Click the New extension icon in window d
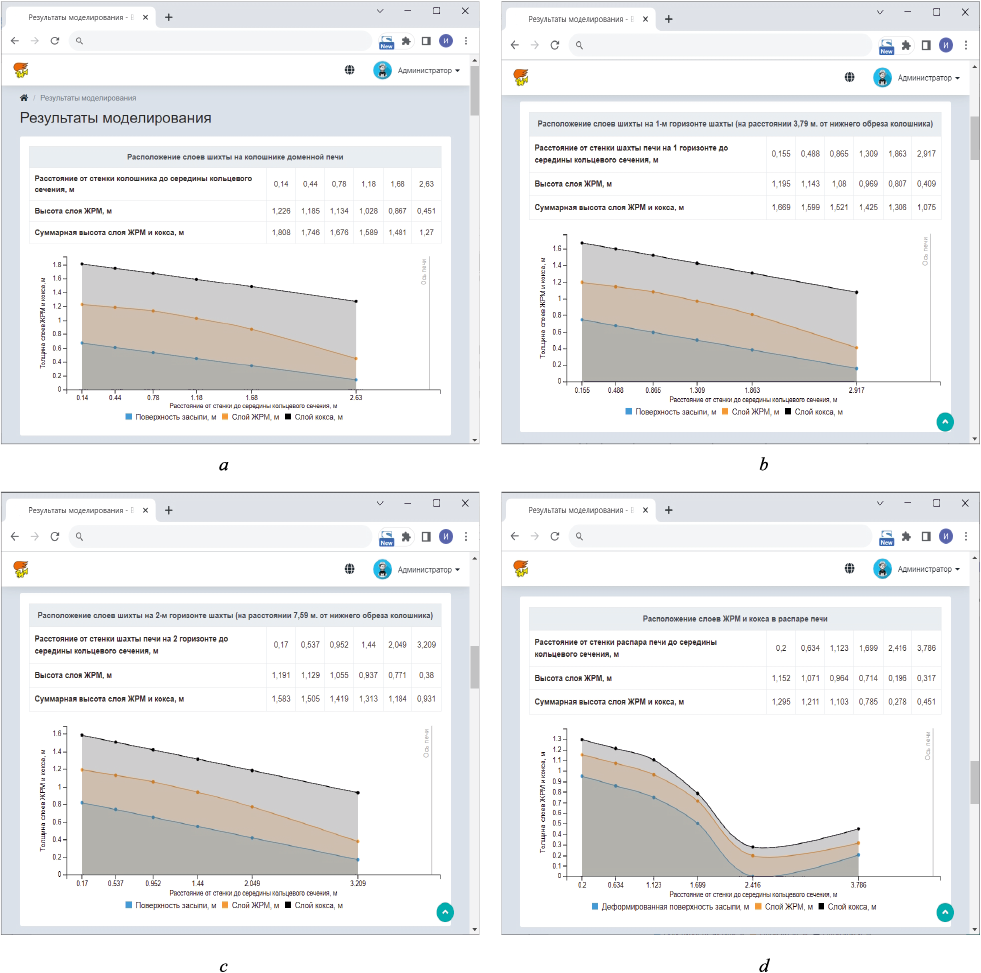The width and height of the screenshot is (981, 973). pos(887,538)
